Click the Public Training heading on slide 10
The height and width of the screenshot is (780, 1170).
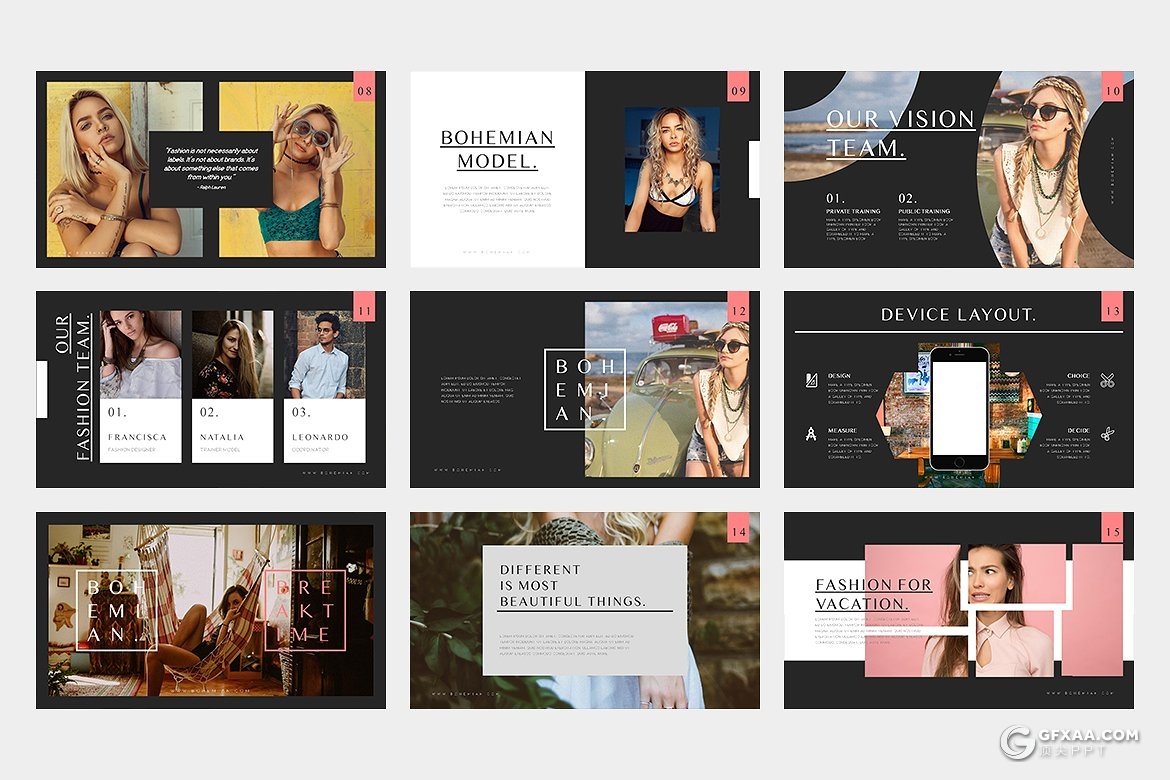[924, 212]
